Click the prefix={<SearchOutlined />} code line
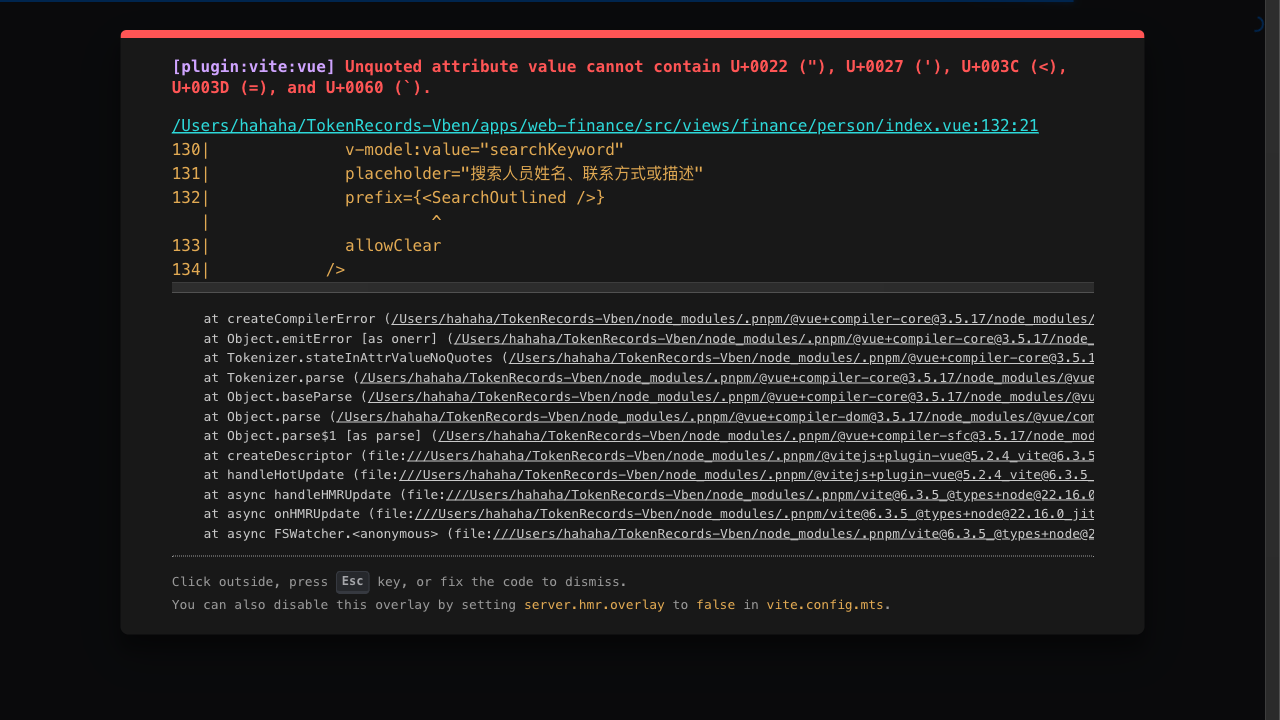The image size is (1280, 720). [x=475, y=198]
